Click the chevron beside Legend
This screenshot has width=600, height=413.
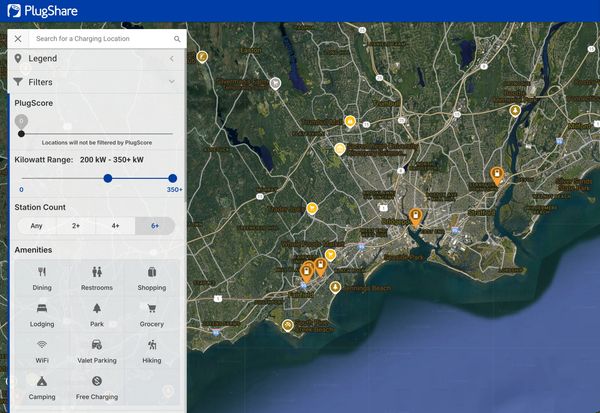pyautogui.click(x=171, y=59)
